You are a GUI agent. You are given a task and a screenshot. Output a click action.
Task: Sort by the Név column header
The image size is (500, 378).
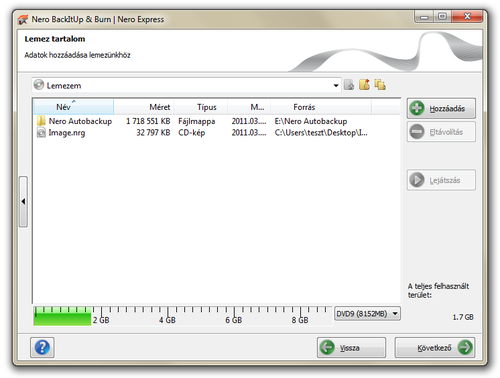point(74,107)
